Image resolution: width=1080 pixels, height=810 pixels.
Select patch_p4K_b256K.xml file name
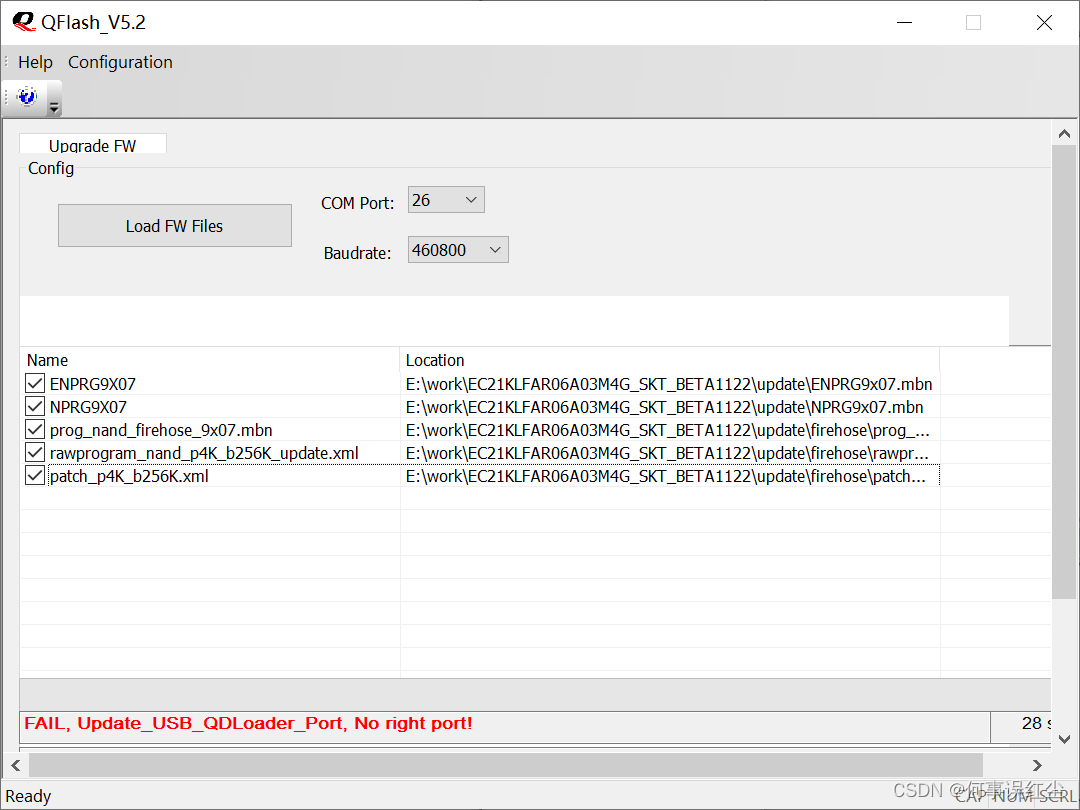pos(129,477)
